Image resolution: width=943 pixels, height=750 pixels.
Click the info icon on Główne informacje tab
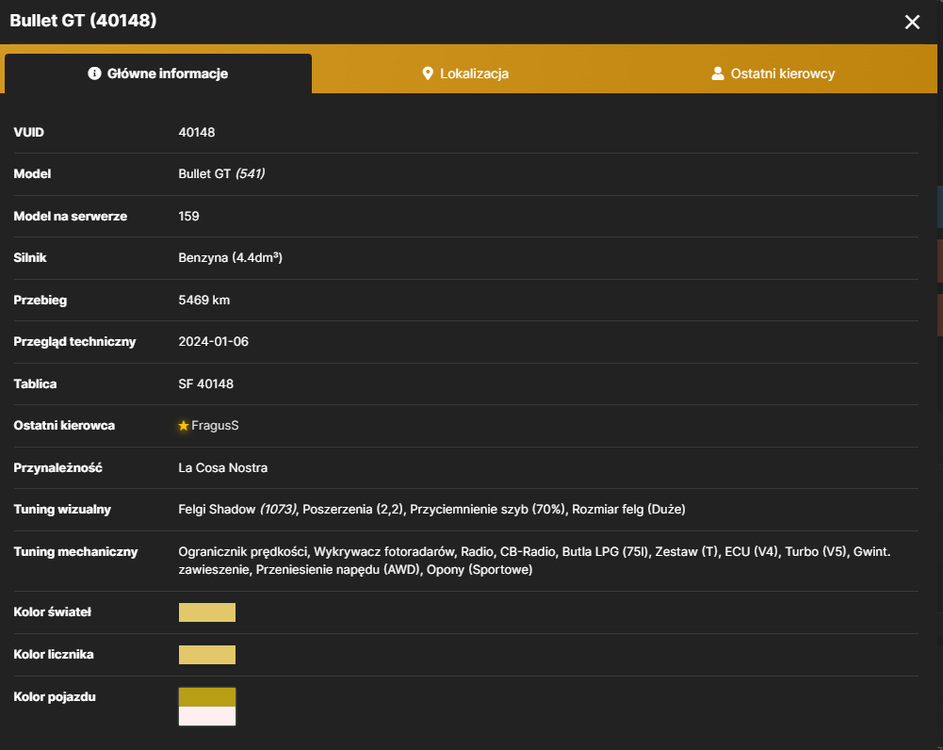click(94, 73)
